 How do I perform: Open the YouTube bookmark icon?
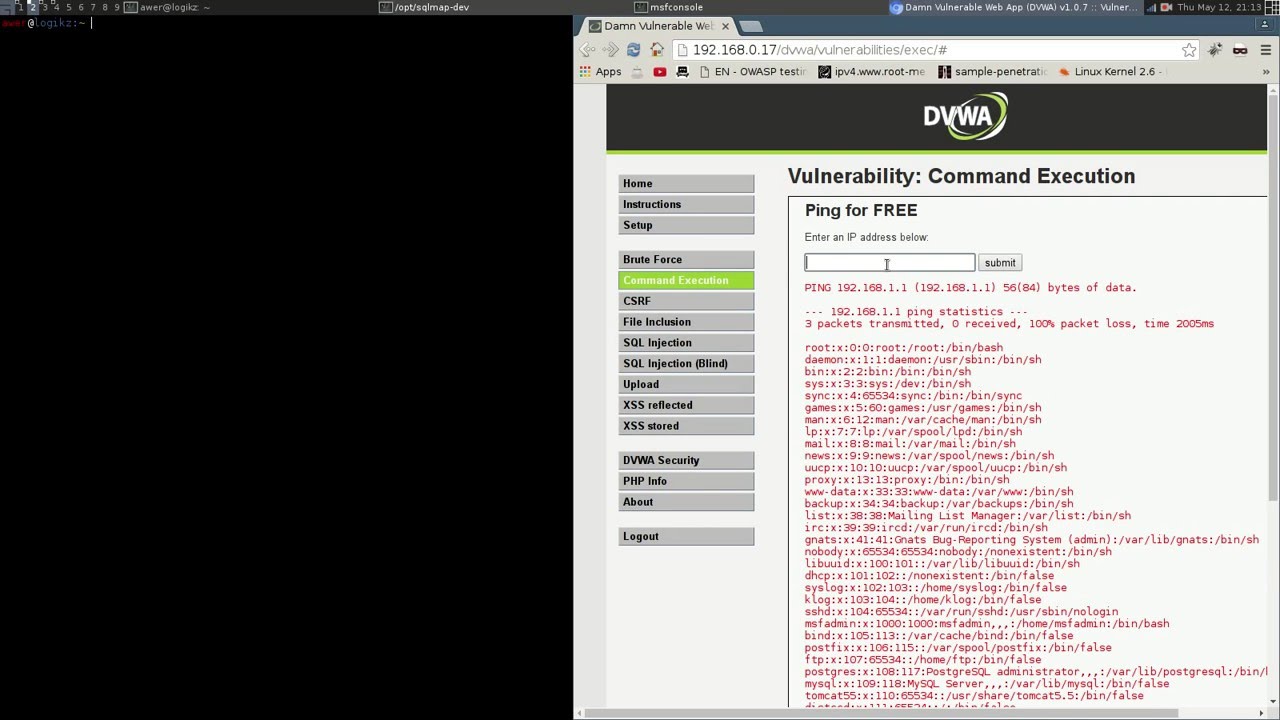(660, 72)
